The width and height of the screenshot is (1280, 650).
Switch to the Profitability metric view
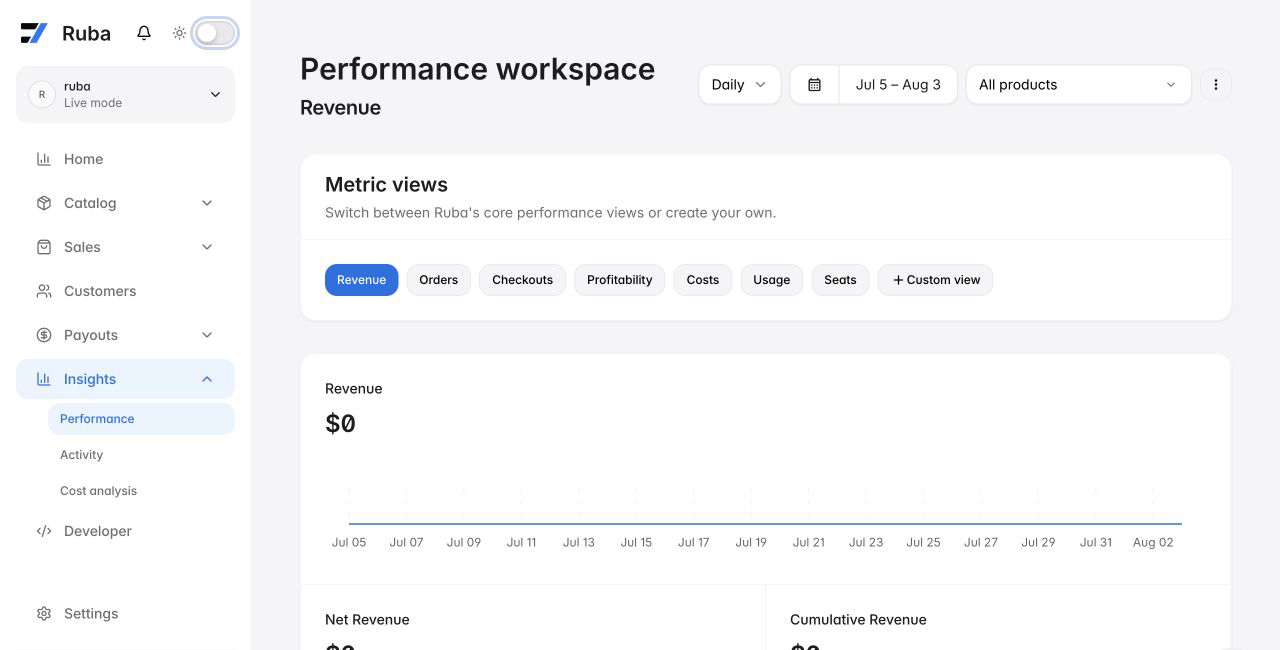[x=619, y=280]
